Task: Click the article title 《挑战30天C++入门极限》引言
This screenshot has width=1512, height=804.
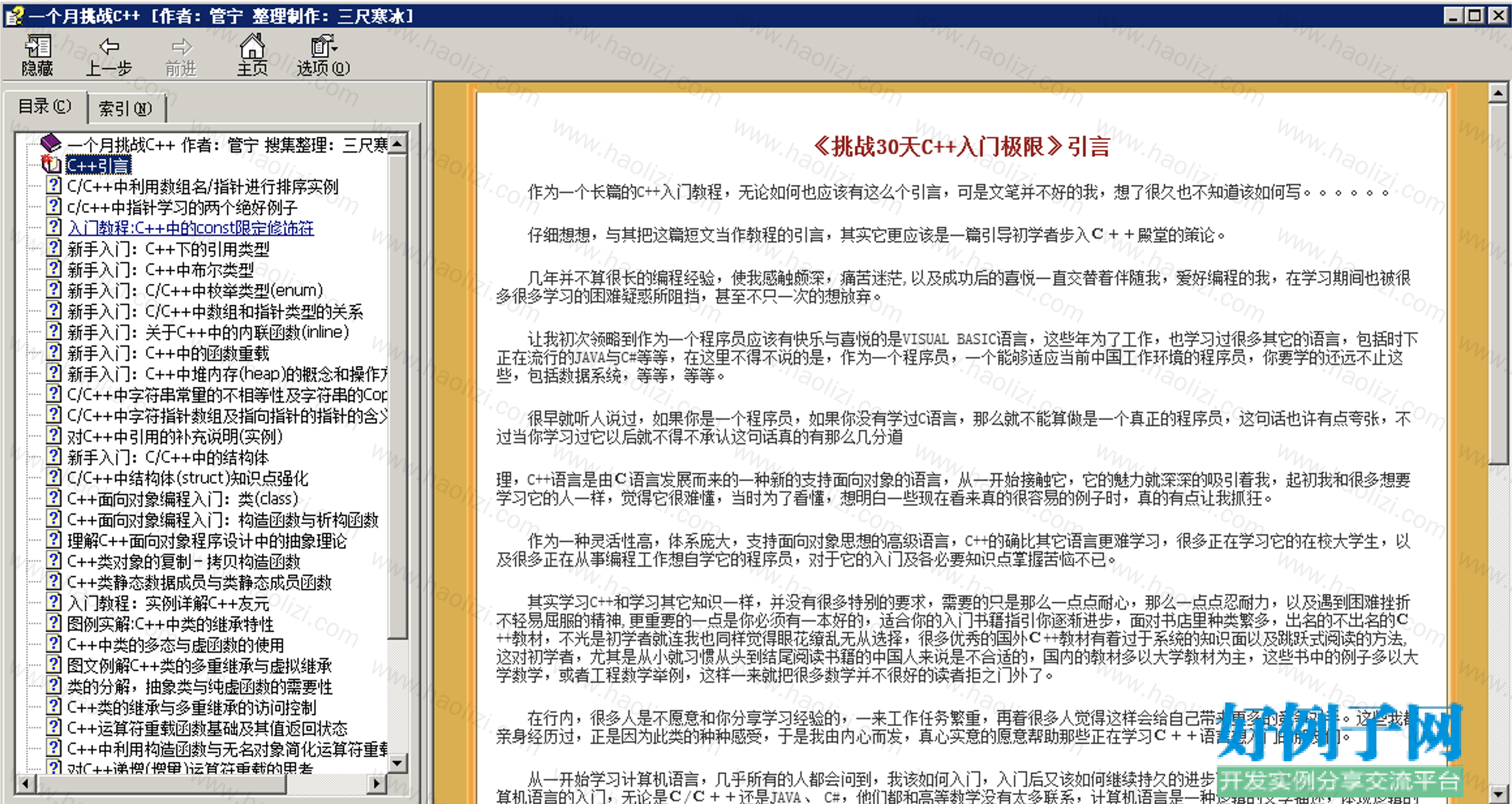Action: pyautogui.click(x=961, y=147)
